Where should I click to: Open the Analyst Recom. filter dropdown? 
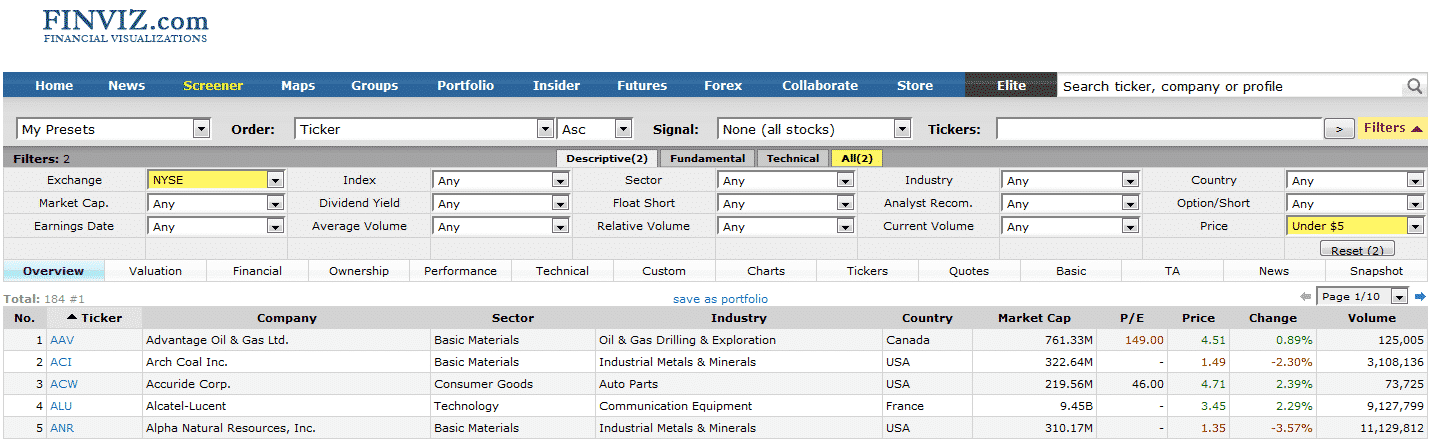click(1070, 204)
